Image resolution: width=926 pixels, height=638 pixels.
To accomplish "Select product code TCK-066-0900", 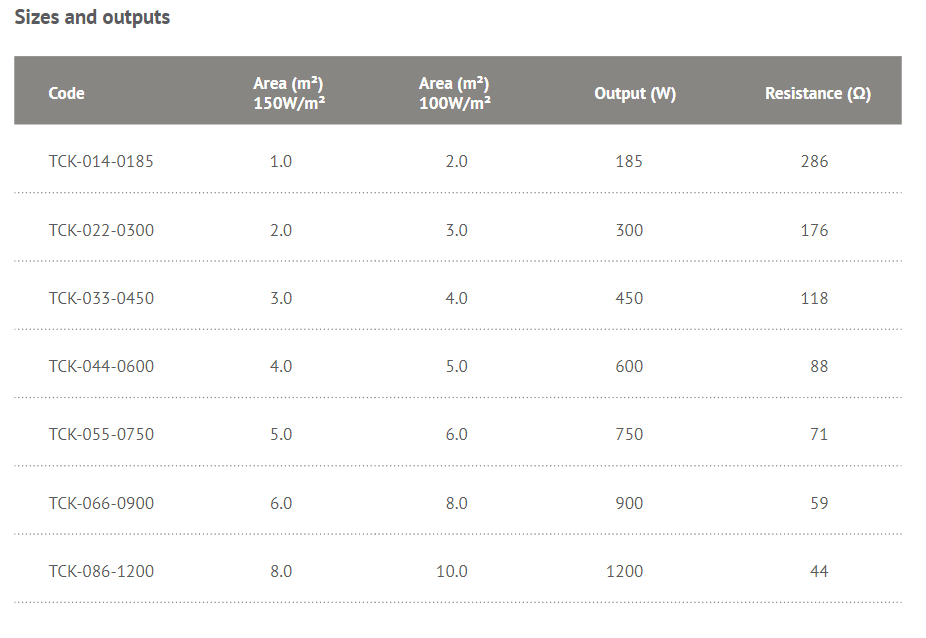I will coord(101,503).
